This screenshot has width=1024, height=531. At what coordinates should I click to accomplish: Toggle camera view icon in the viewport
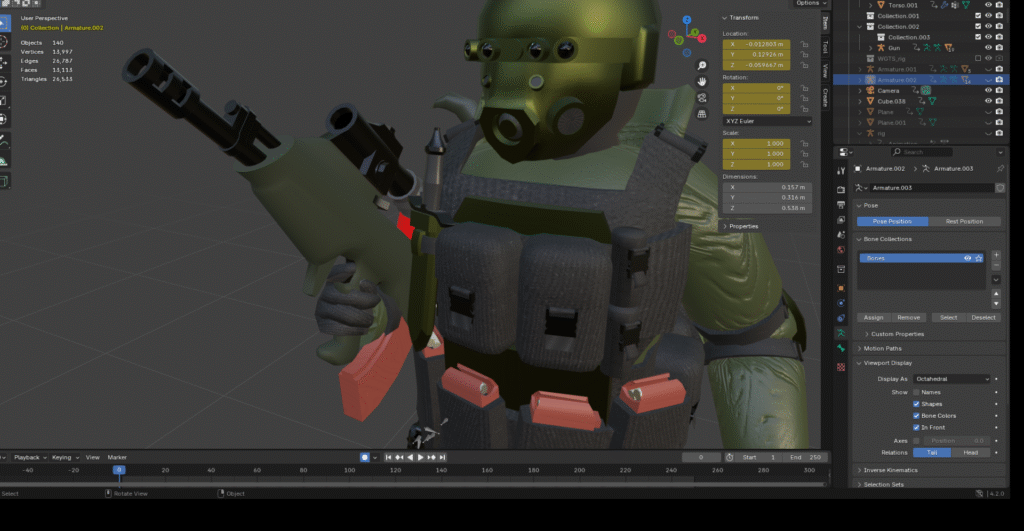tap(701, 98)
